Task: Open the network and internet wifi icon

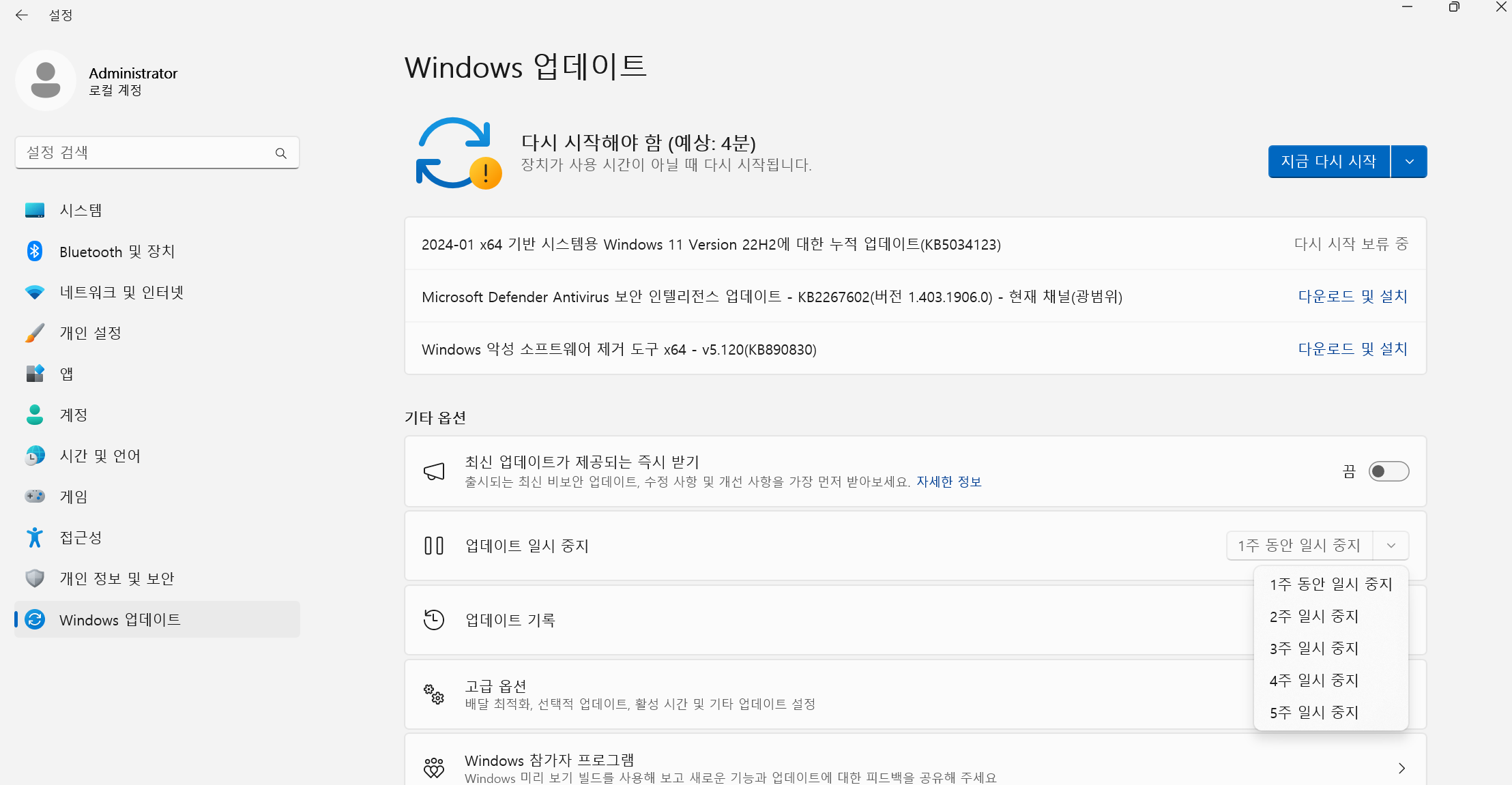Action: pyautogui.click(x=35, y=292)
